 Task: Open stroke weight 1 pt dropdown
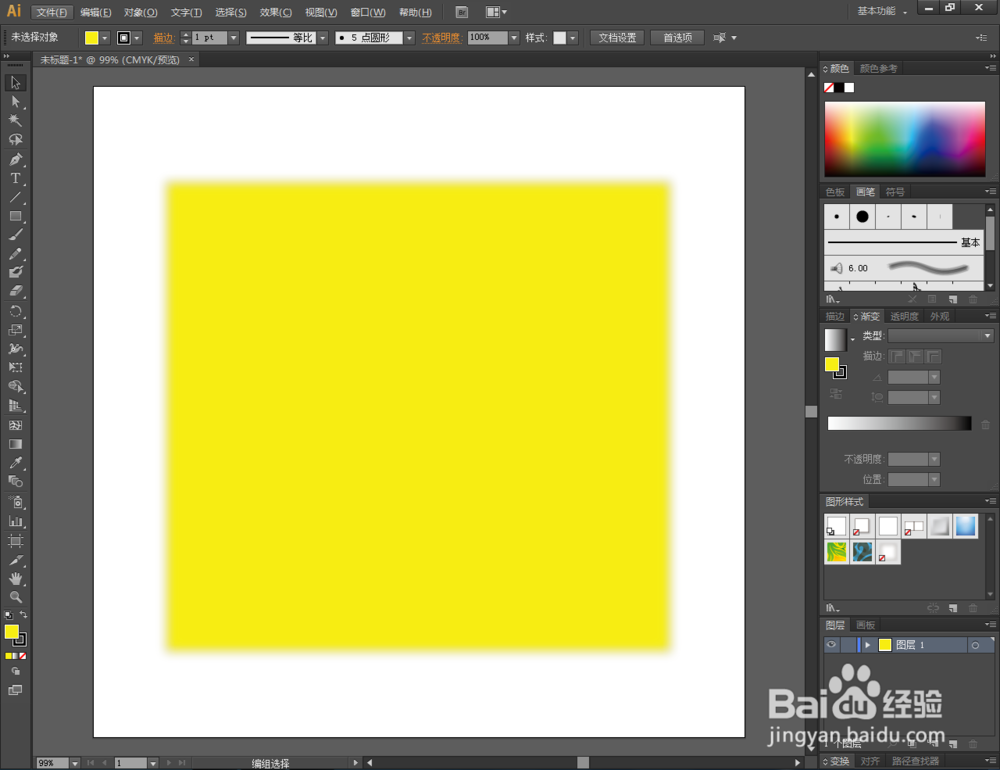(233, 38)
